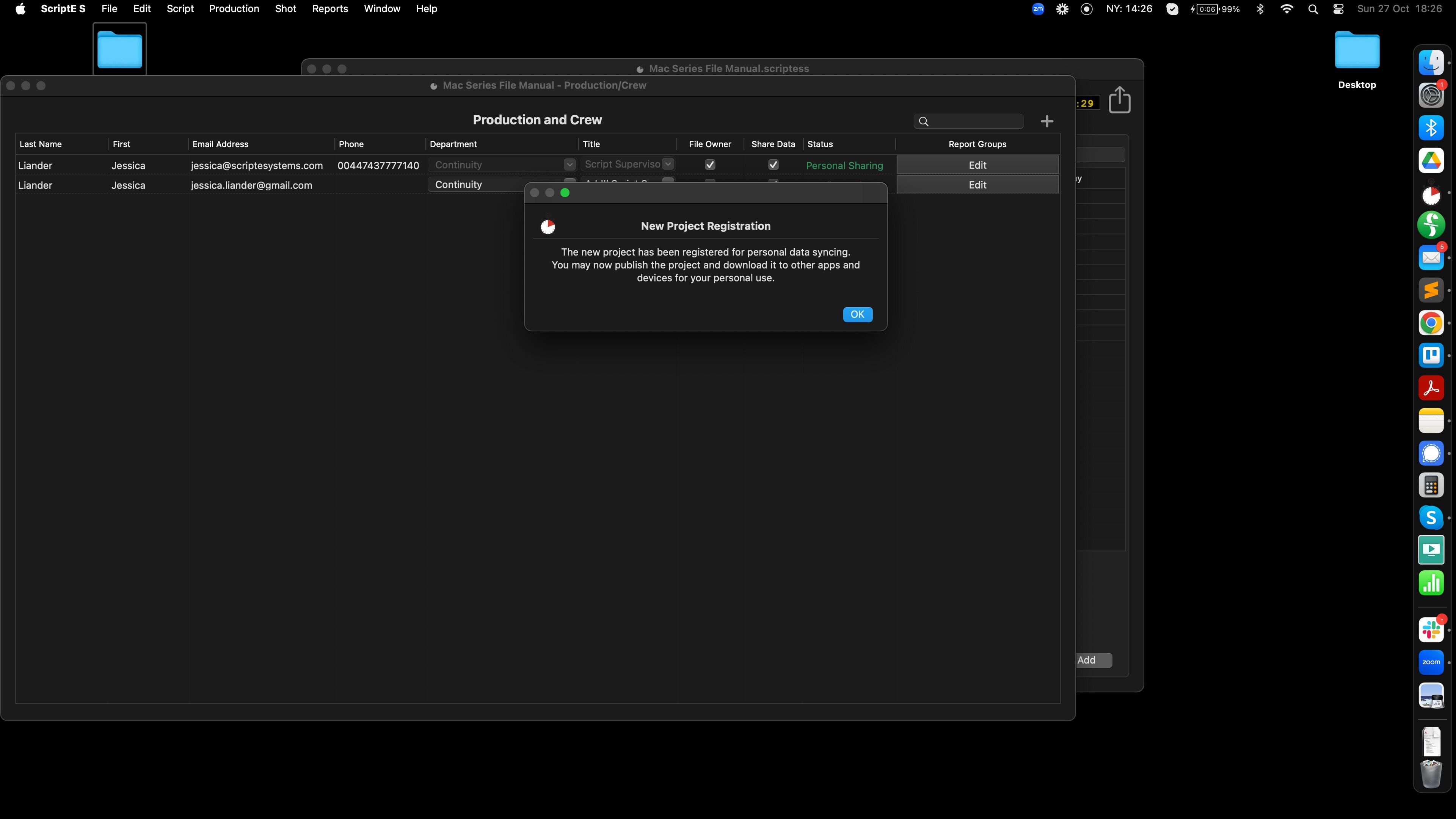This screenshot has width=1456, height=819.
Task: Click Edit report groups for gmail row
Action: [x=977, y=185]
